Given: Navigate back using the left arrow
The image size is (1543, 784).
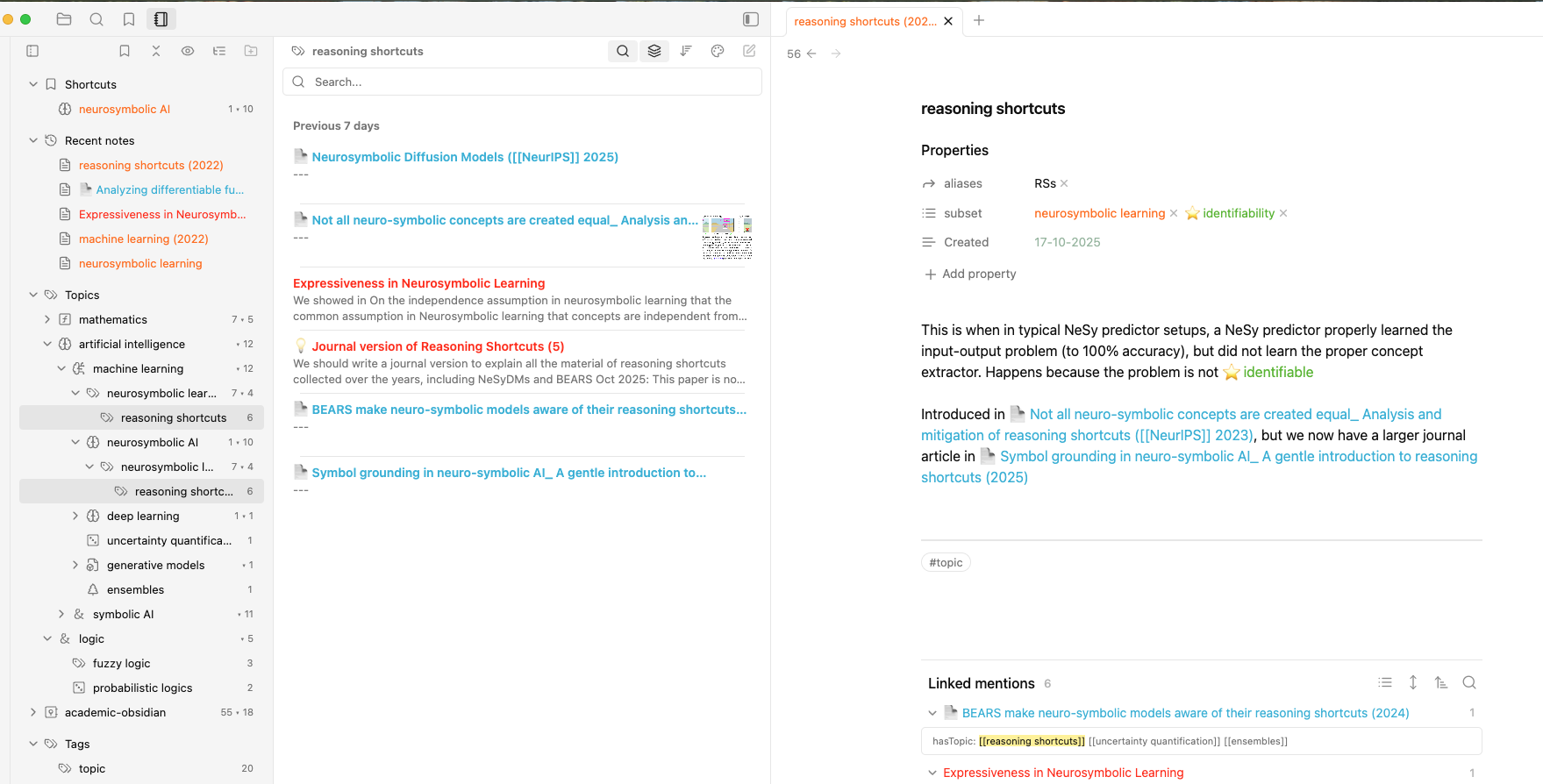Looking at the screenshot, I should (x=811, y=53).
